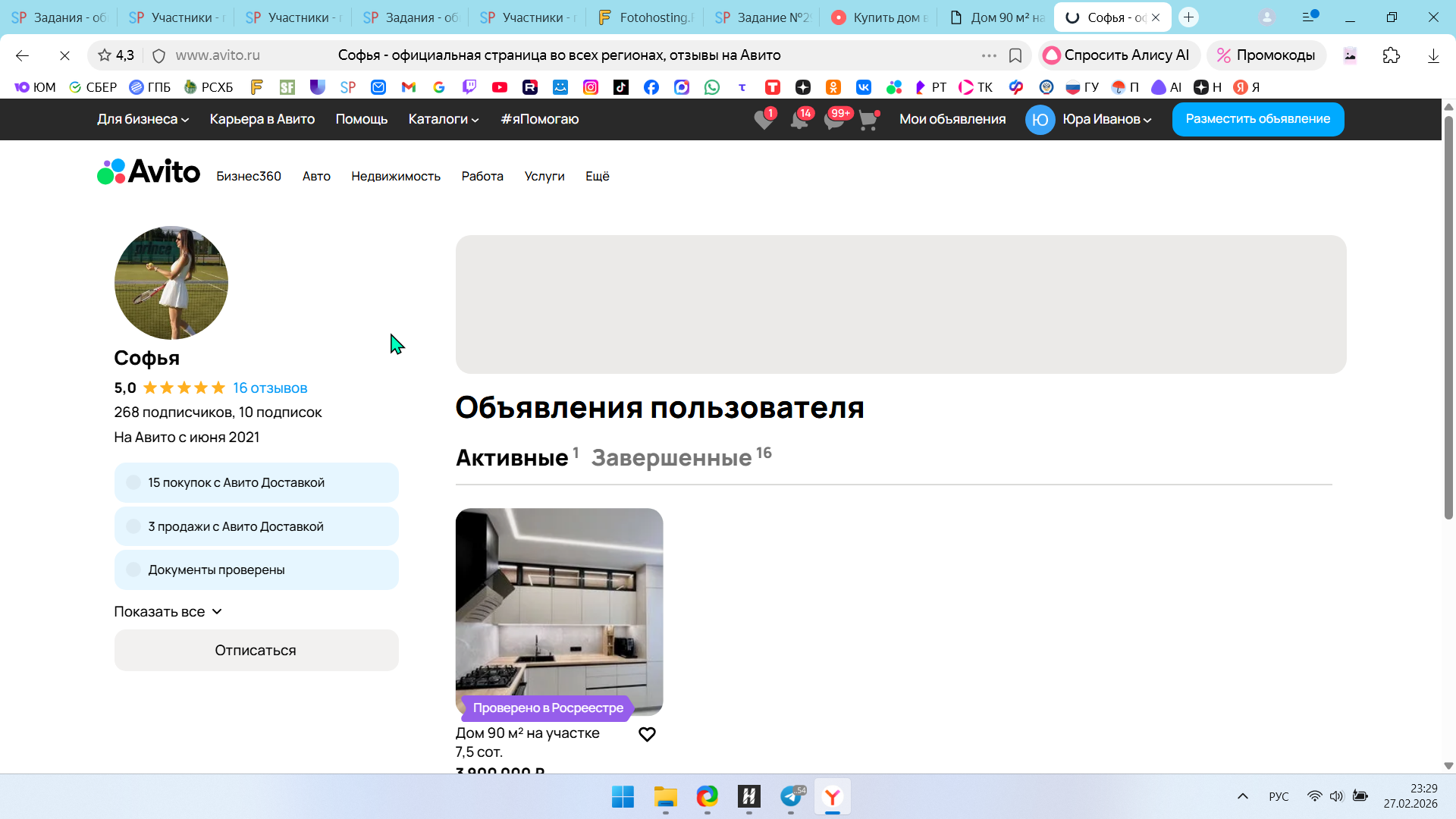
Task: Click the browser bookmark icon
Action: (x=1015, y=55)
